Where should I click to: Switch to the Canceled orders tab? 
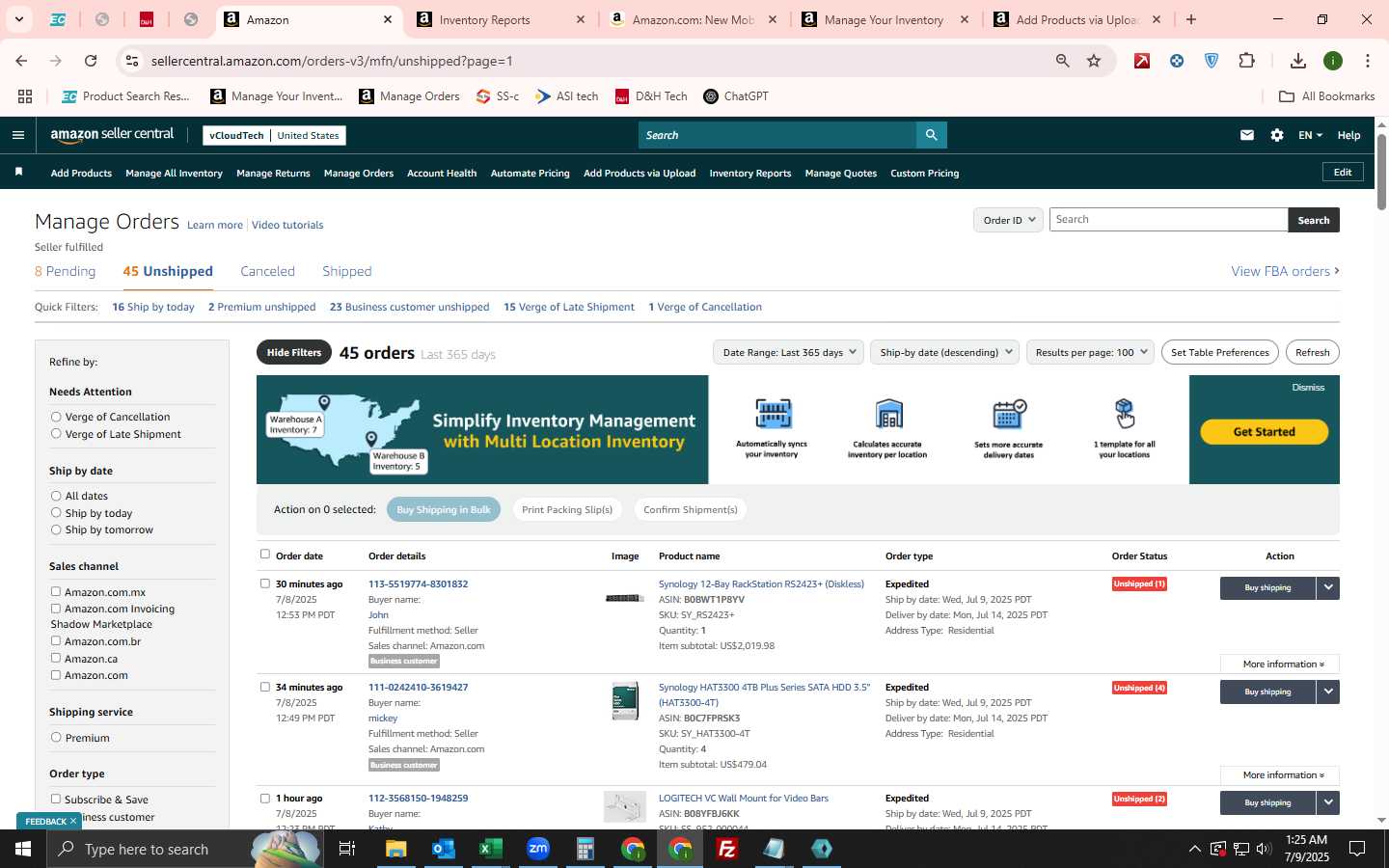[x=267, y=271]
